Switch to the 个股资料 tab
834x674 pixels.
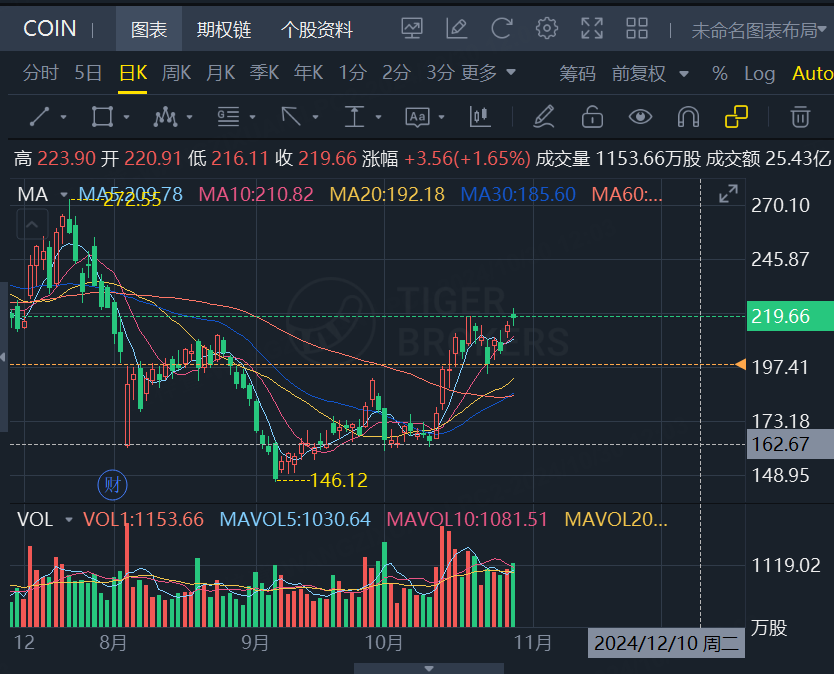pyautogui.click(x=316, y=28)
